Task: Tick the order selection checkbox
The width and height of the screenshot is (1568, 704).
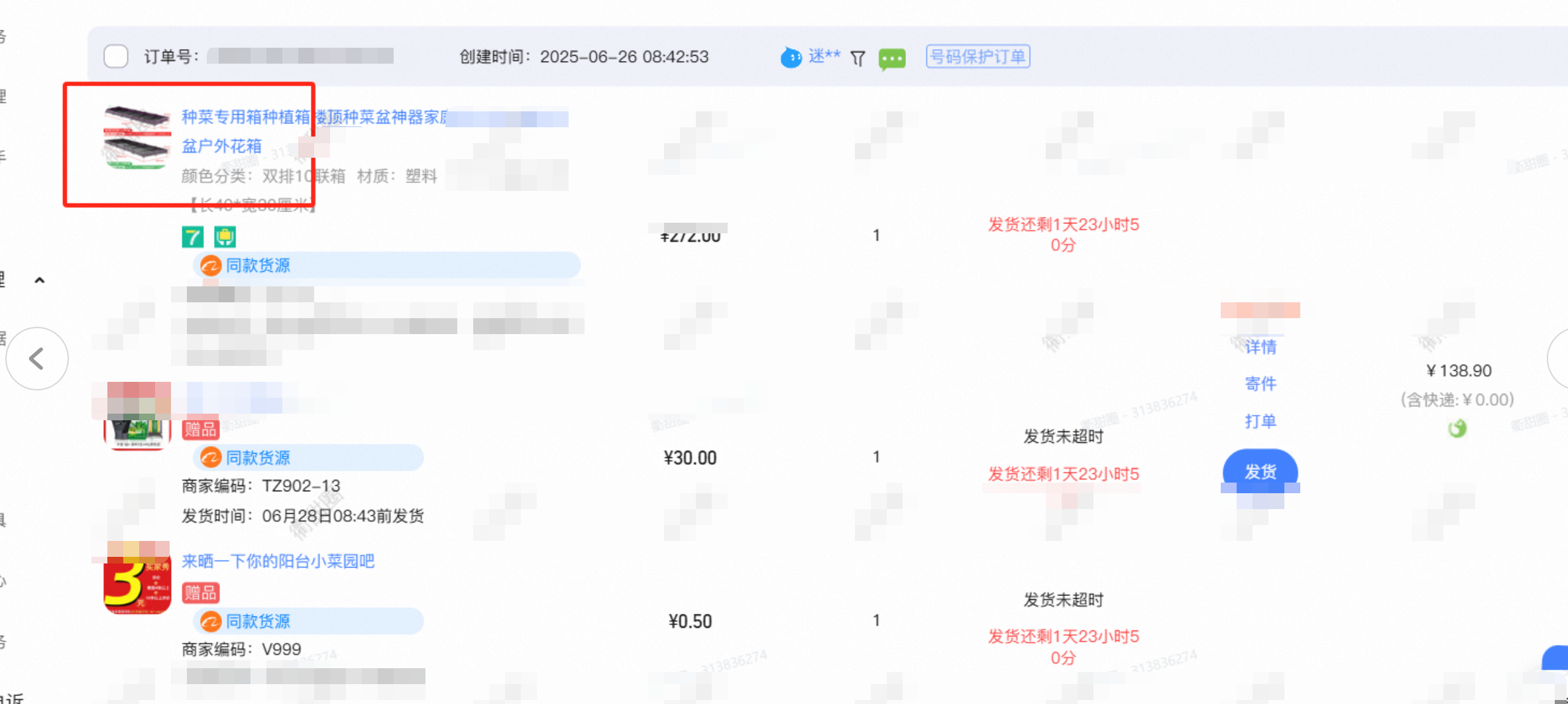Action: pyautogui.click(x=116, y=56)
